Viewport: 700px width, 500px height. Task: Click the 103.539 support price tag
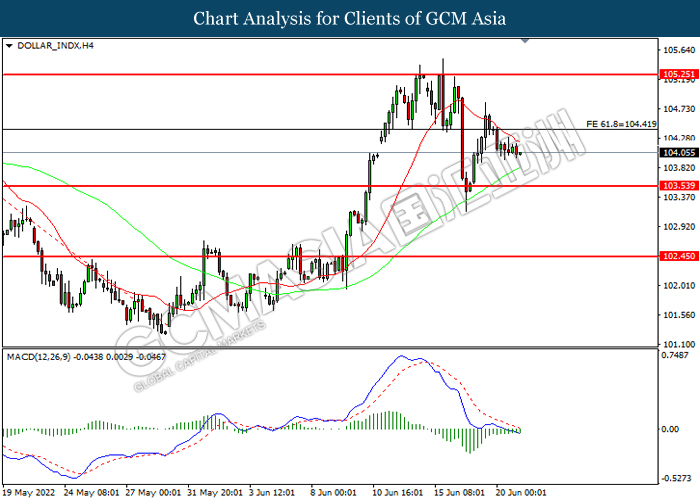pos(679,185)
